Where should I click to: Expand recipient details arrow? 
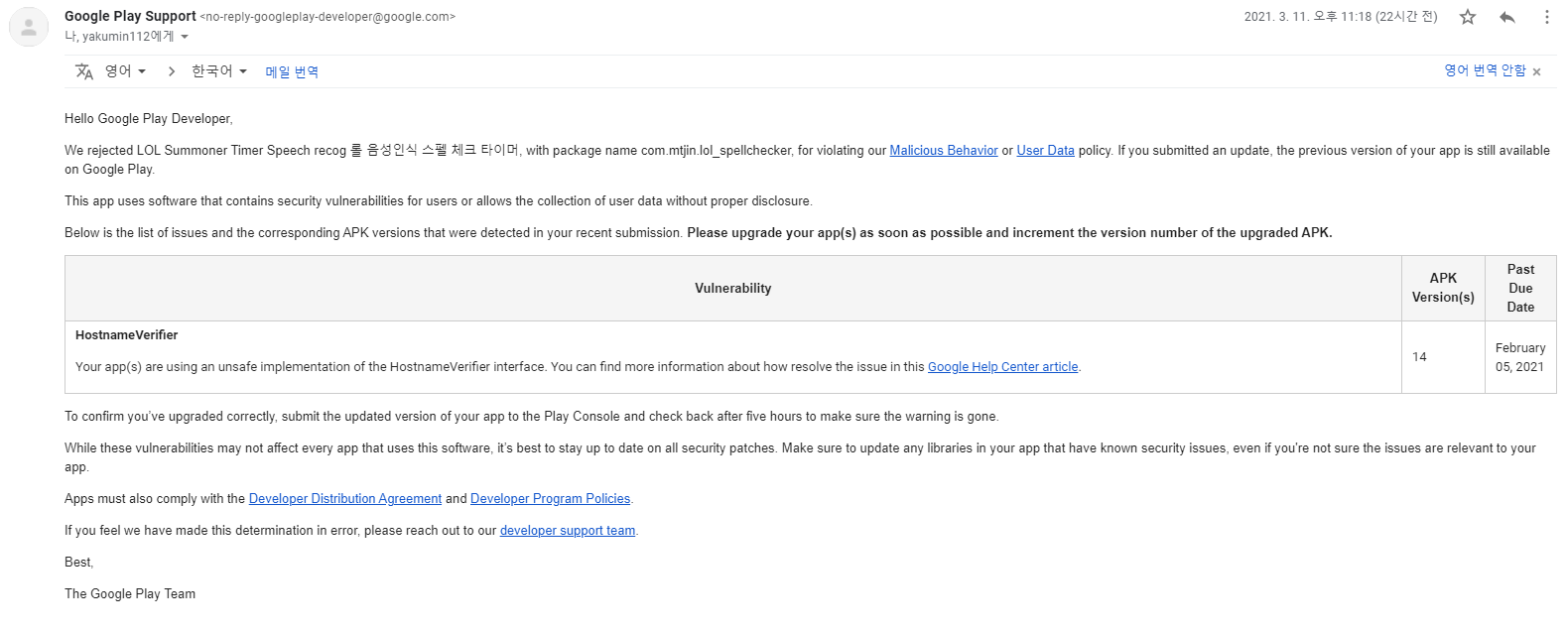pos(185,37)
